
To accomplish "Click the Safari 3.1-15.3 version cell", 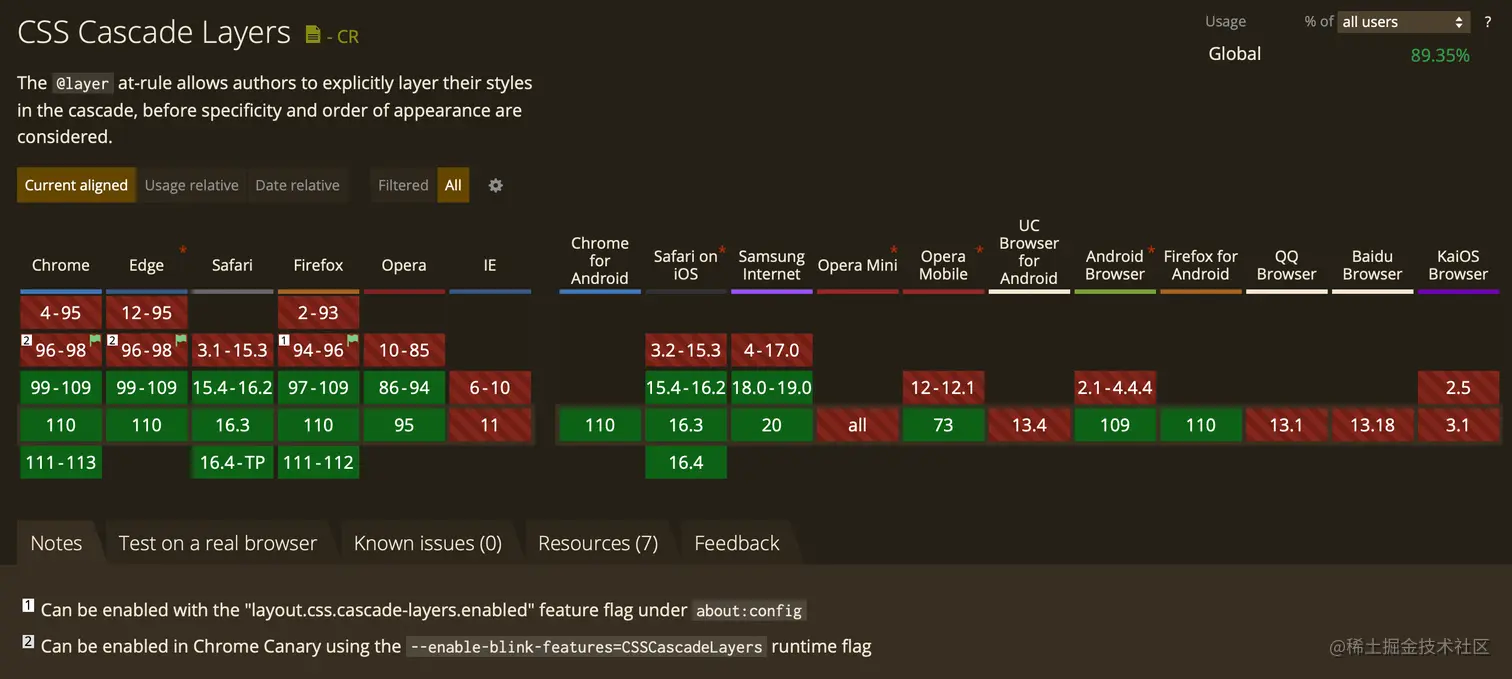I will pyautogui.click(x=232, y=350).
